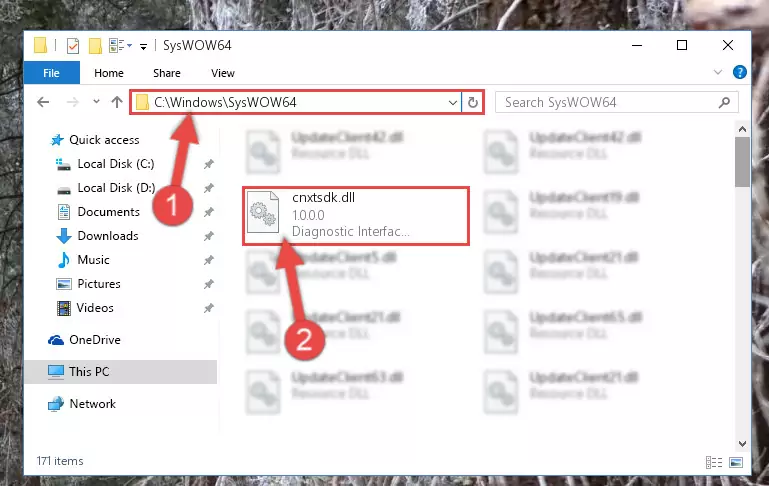Screen dimensions: 769x486
Task: Click the scrollbar up arrow
Action: (x=742, y=129)
